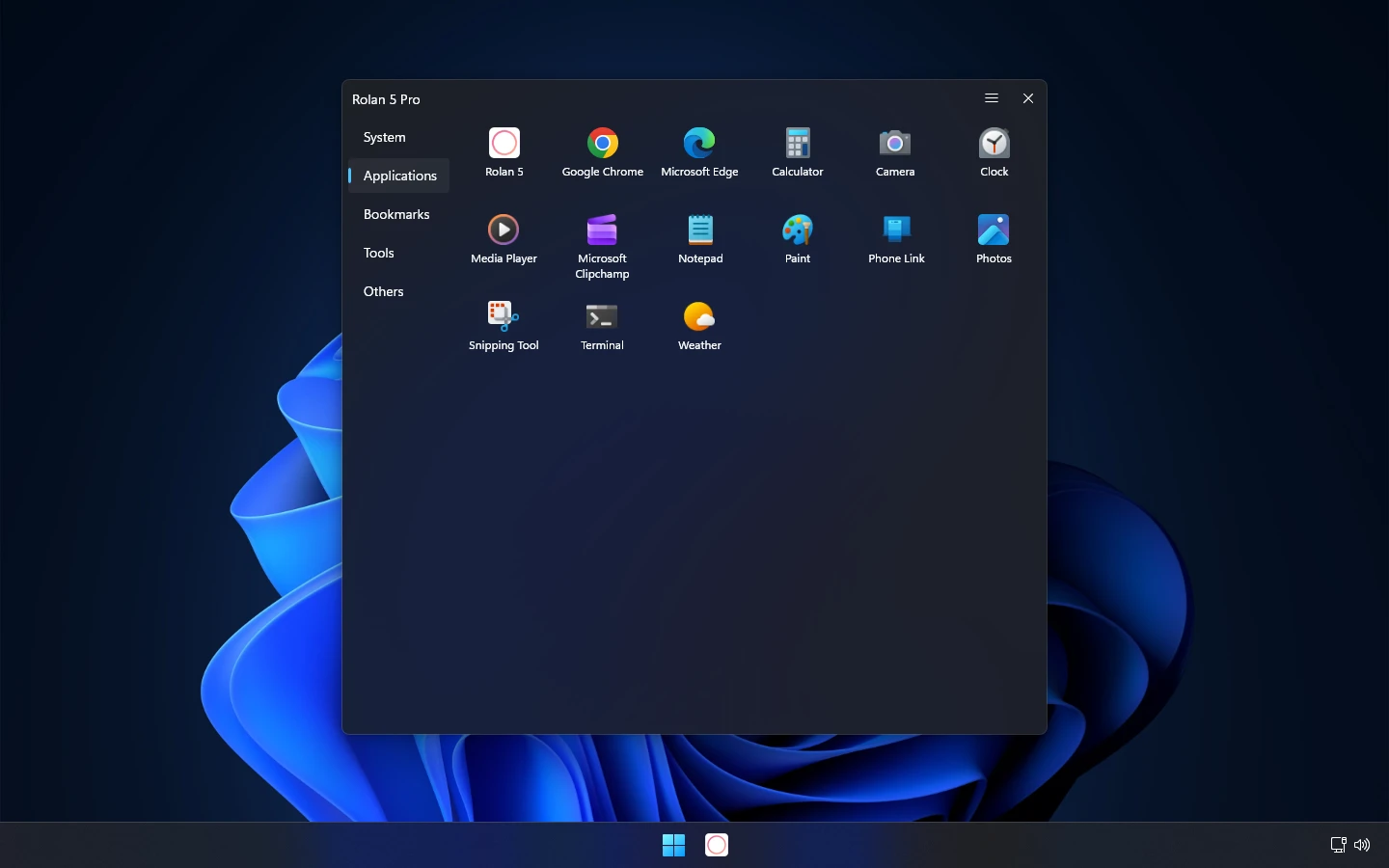Viewport: 1389px width, 868px height.
Task: Click the Rolan 5 Pro window title
Action: 386,99
